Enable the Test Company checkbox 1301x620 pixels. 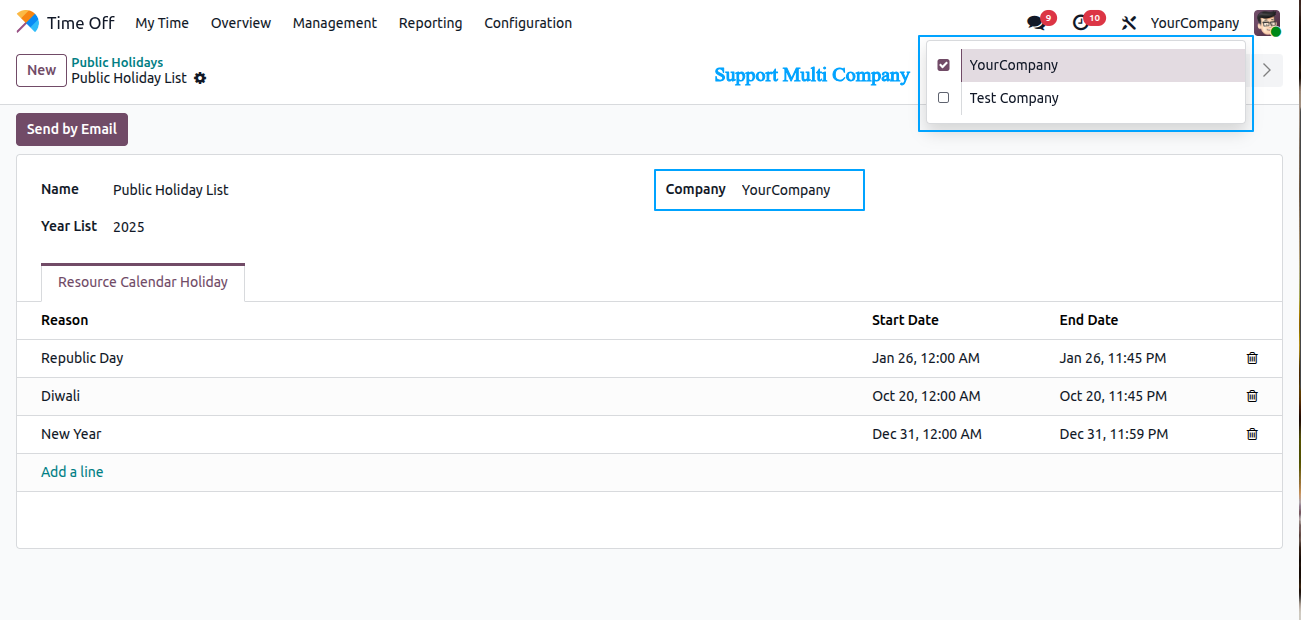[x=943, y=98]
